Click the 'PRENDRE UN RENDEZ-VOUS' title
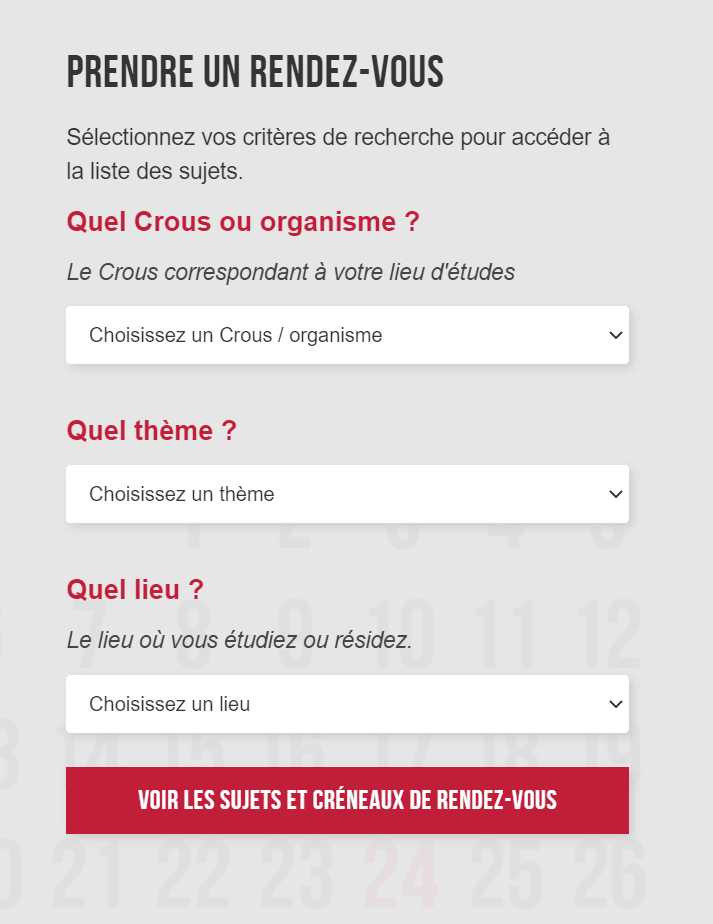The height and width of the screenshot is (924, 713). click(255, 71)
